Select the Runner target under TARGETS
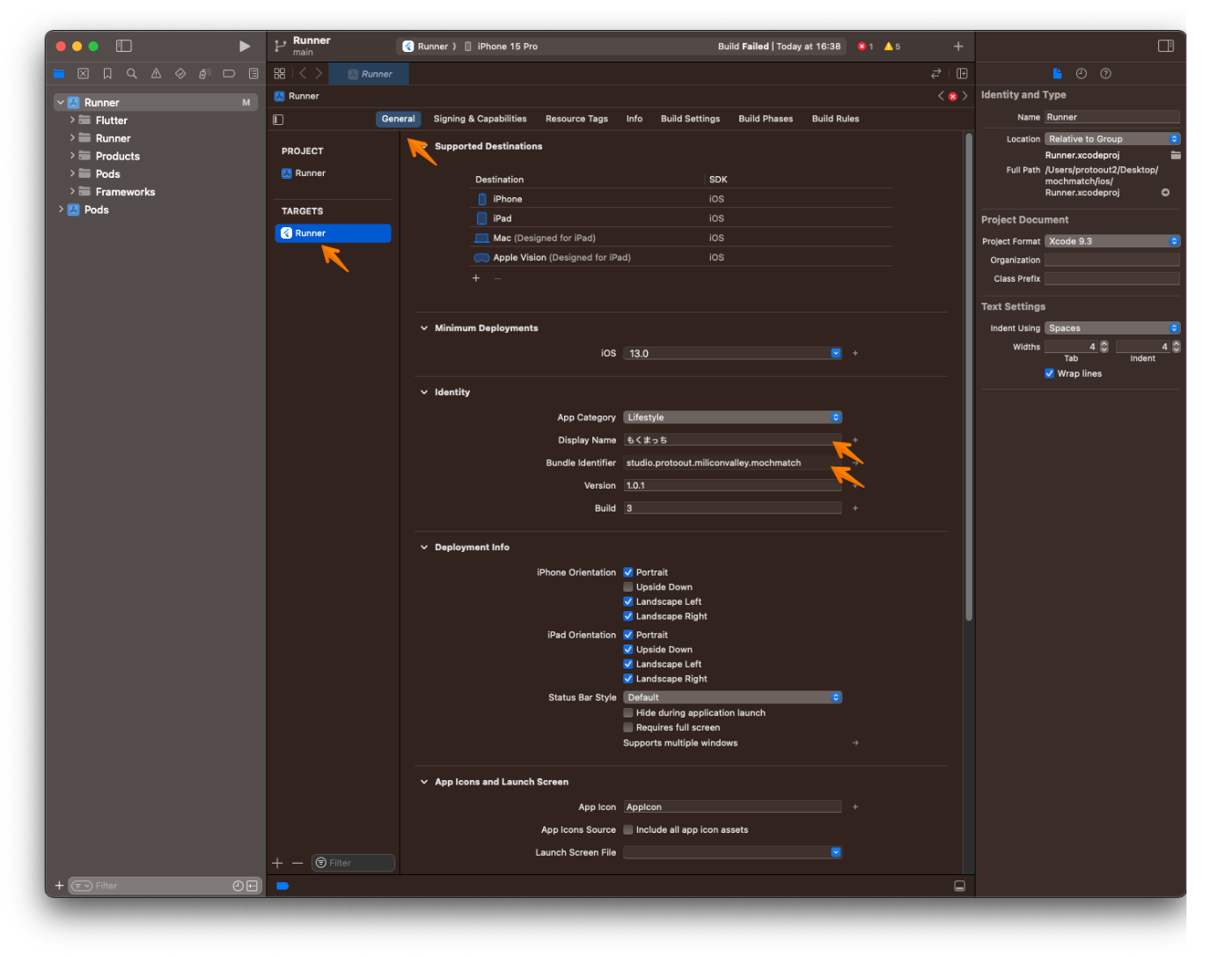The width and height of the screenshot is (1232, 957). [334, 233]
